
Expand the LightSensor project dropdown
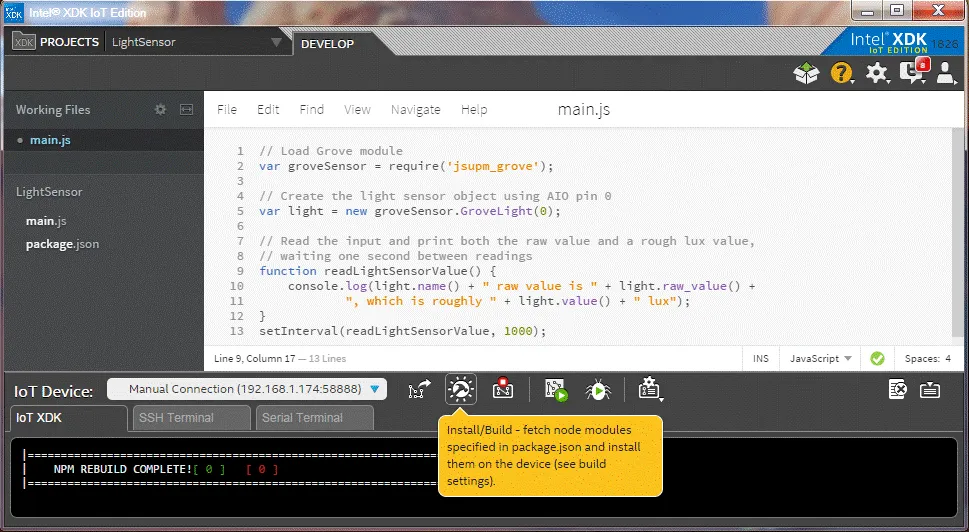[276, 42]
